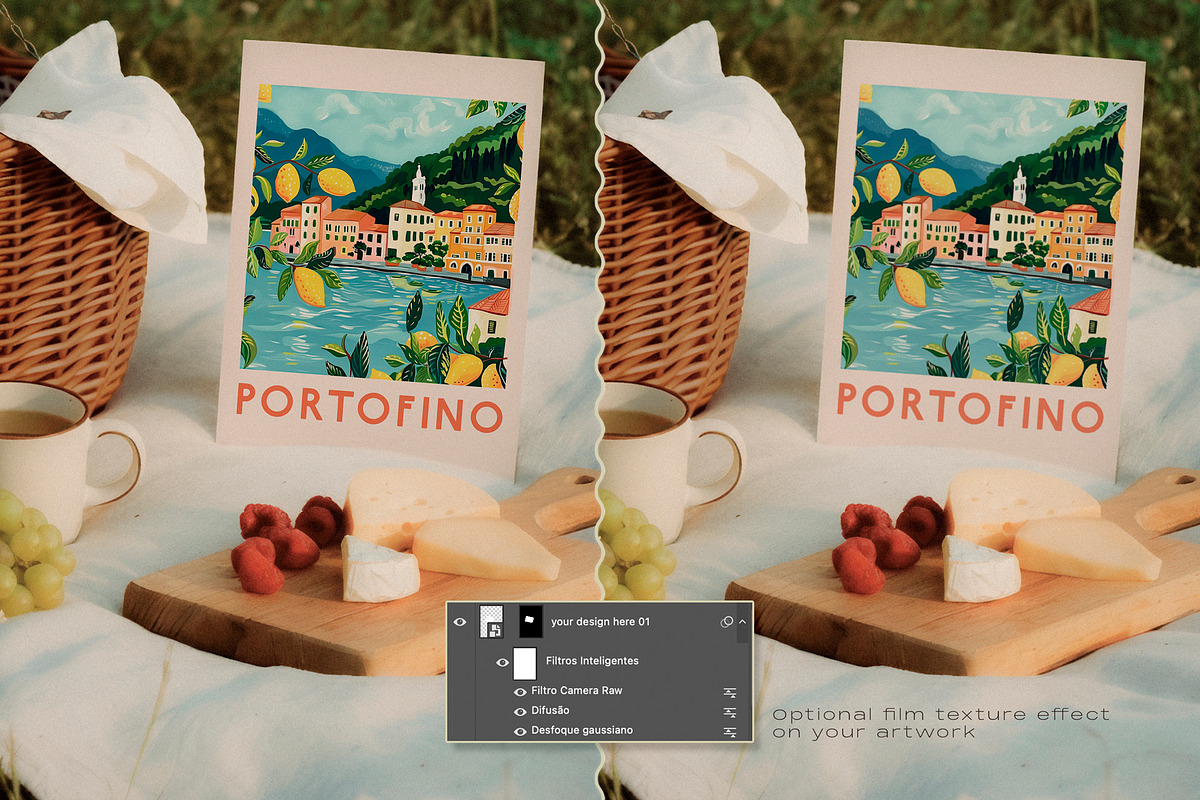
Task: Hide the Filtro Camera Raw filter
Action: pyautogui.click(x=520, y=691)
